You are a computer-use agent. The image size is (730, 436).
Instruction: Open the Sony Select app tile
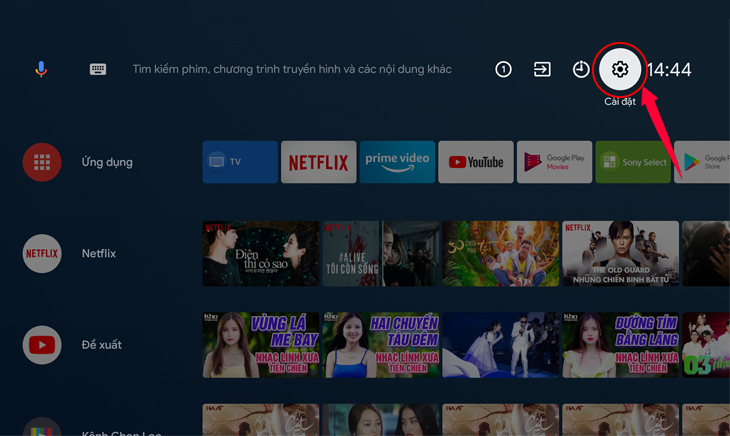tap(633, 162)
